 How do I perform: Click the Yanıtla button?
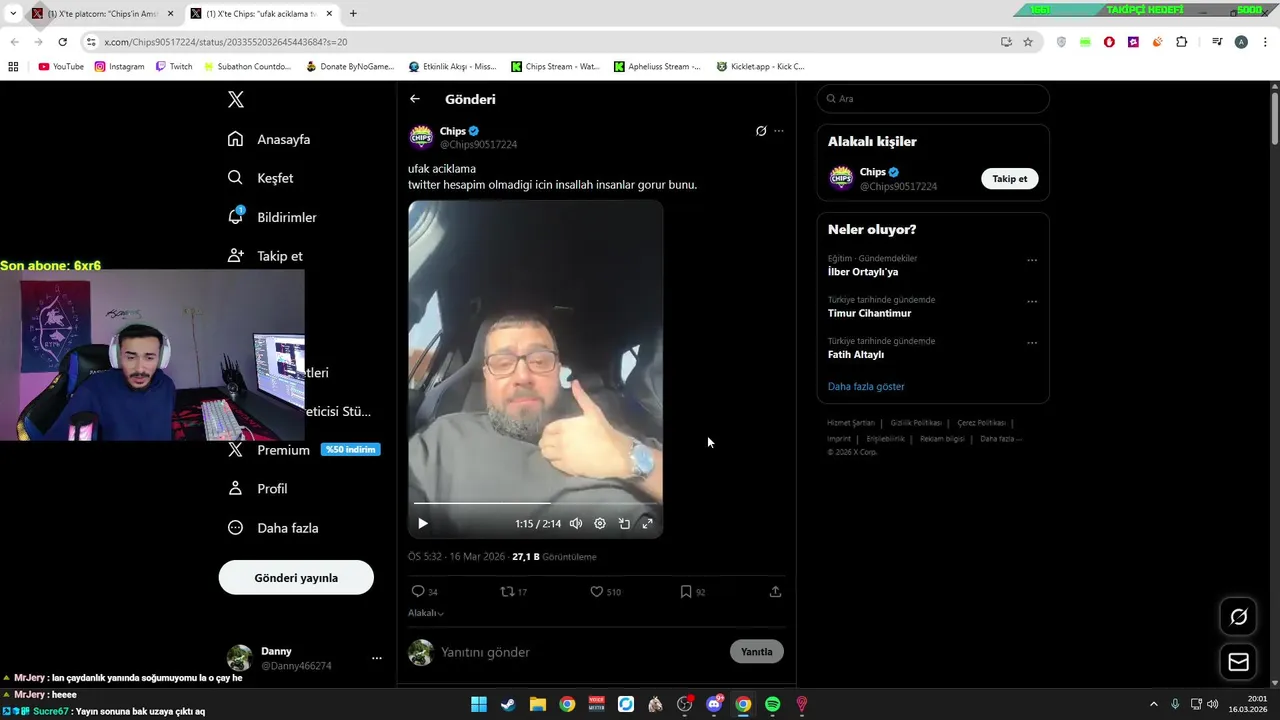click(757, 652)
